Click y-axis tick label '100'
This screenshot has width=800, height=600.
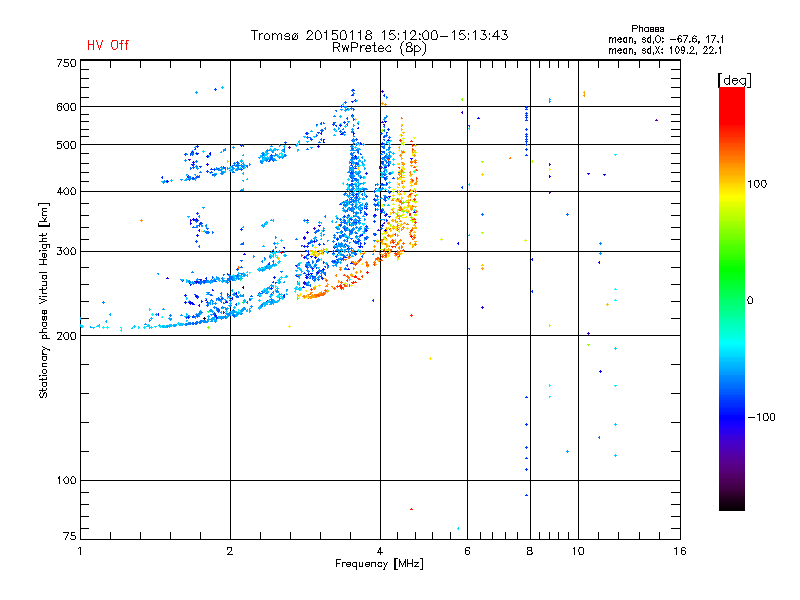pyautogui.click(x=66, y=481)
